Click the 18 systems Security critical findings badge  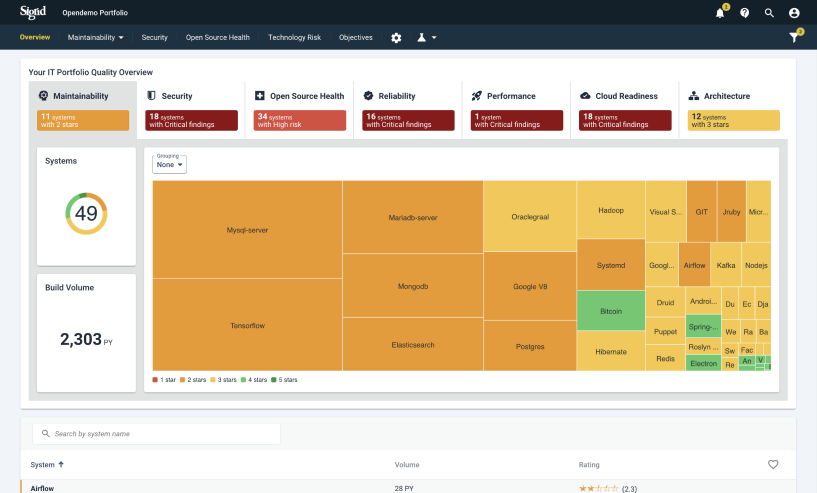click(x=191, y=120)
